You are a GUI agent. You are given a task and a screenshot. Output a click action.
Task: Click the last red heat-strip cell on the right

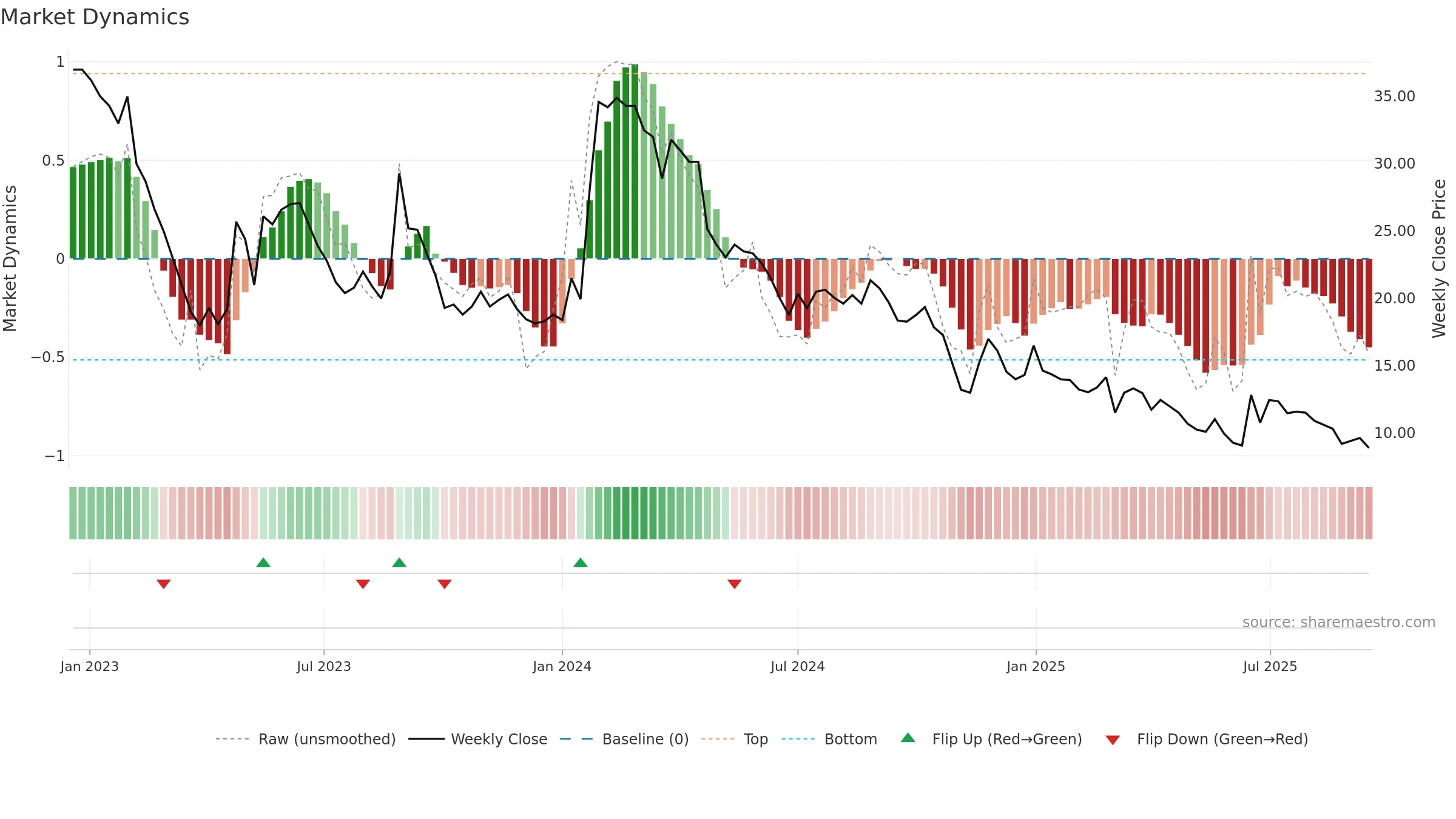pos(1369,513)
